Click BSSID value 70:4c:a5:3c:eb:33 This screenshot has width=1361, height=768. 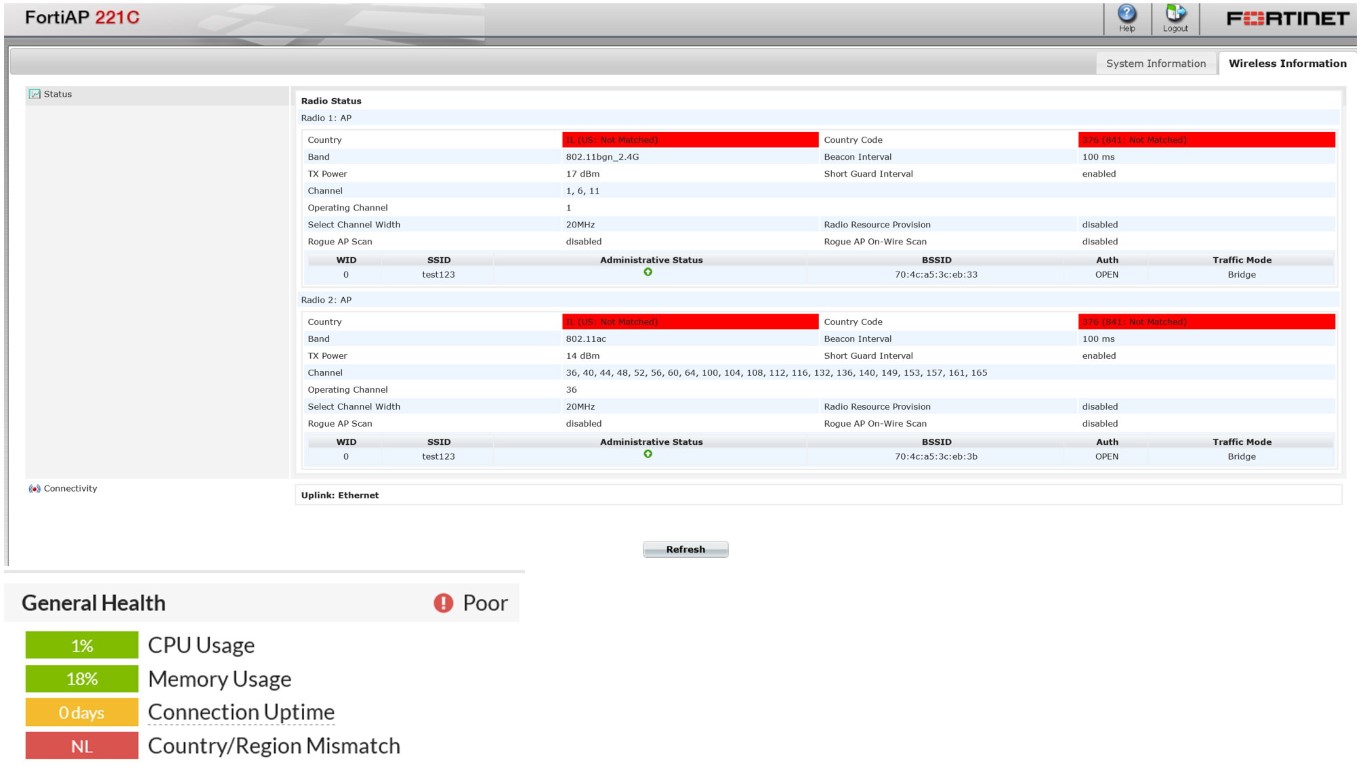[936, 275]
